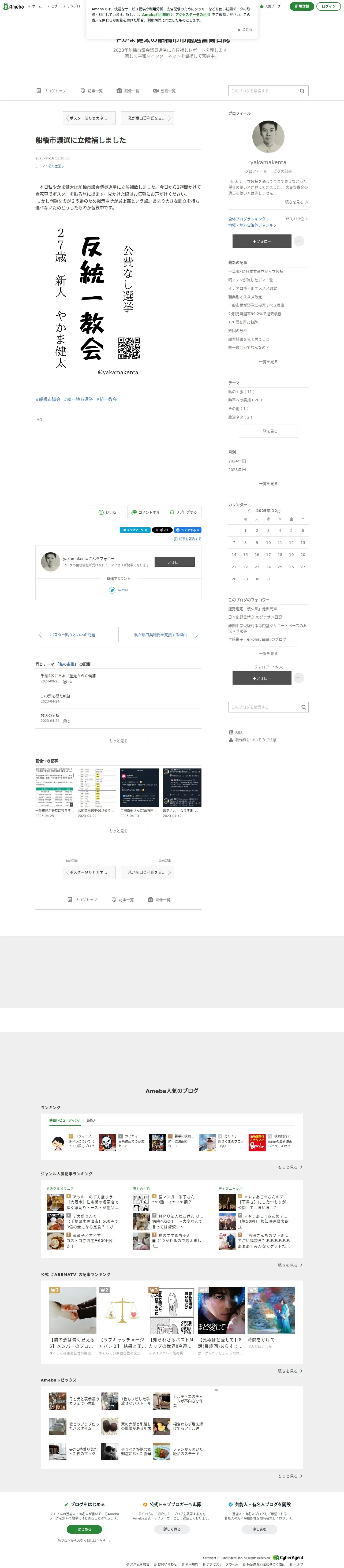Click 一覧を見る under 月別
This screenshot has width=344, height=1568.
268,484
